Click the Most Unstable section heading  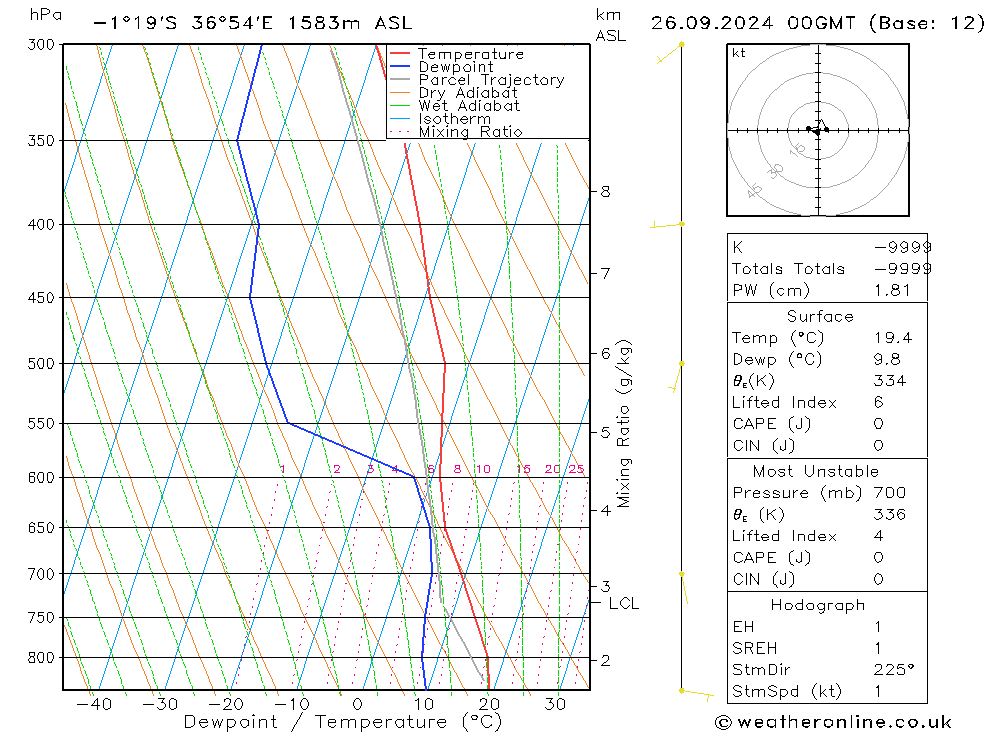click(x=816, y=471)
